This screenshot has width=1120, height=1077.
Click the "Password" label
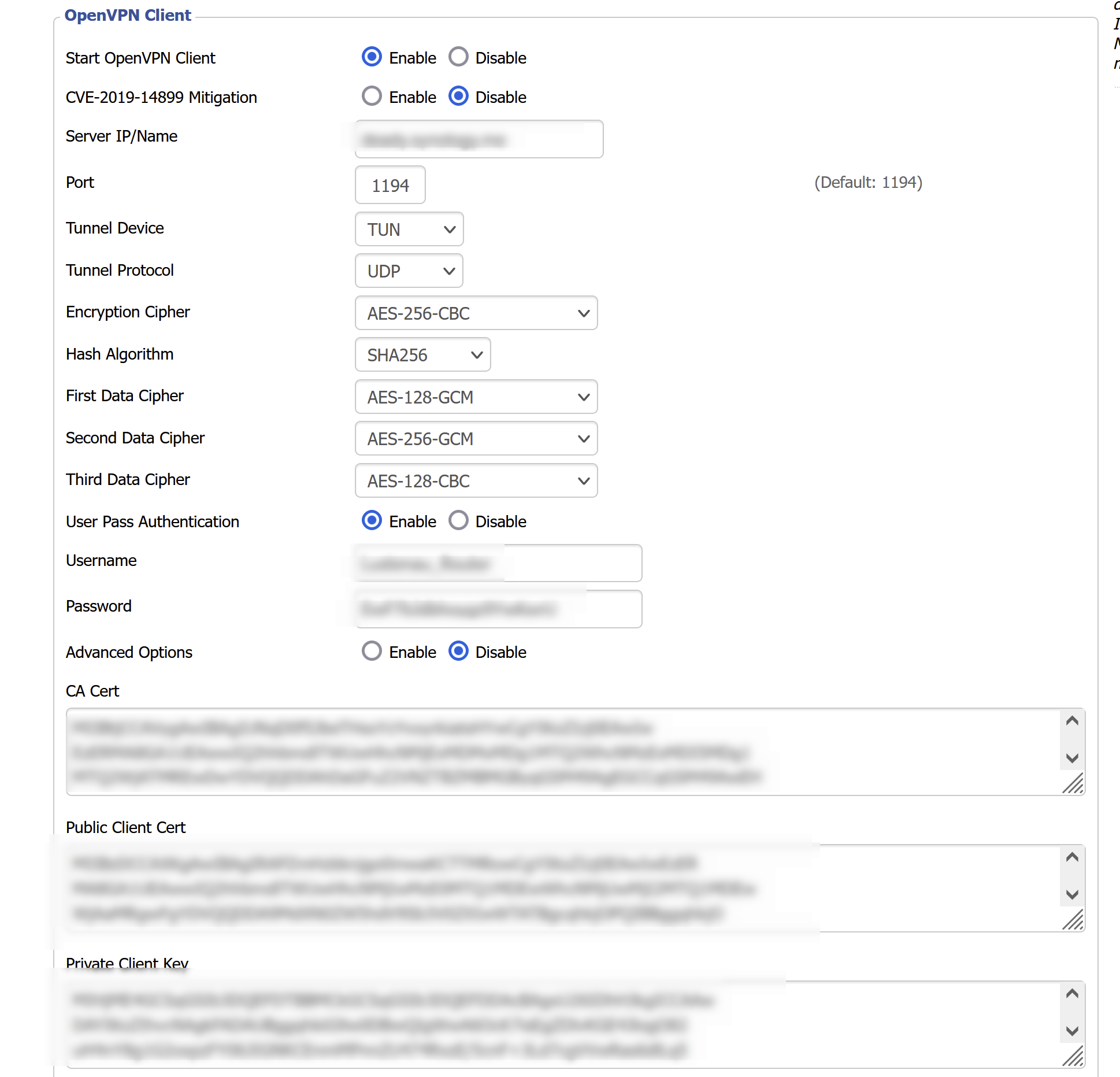tap(99, 606)
